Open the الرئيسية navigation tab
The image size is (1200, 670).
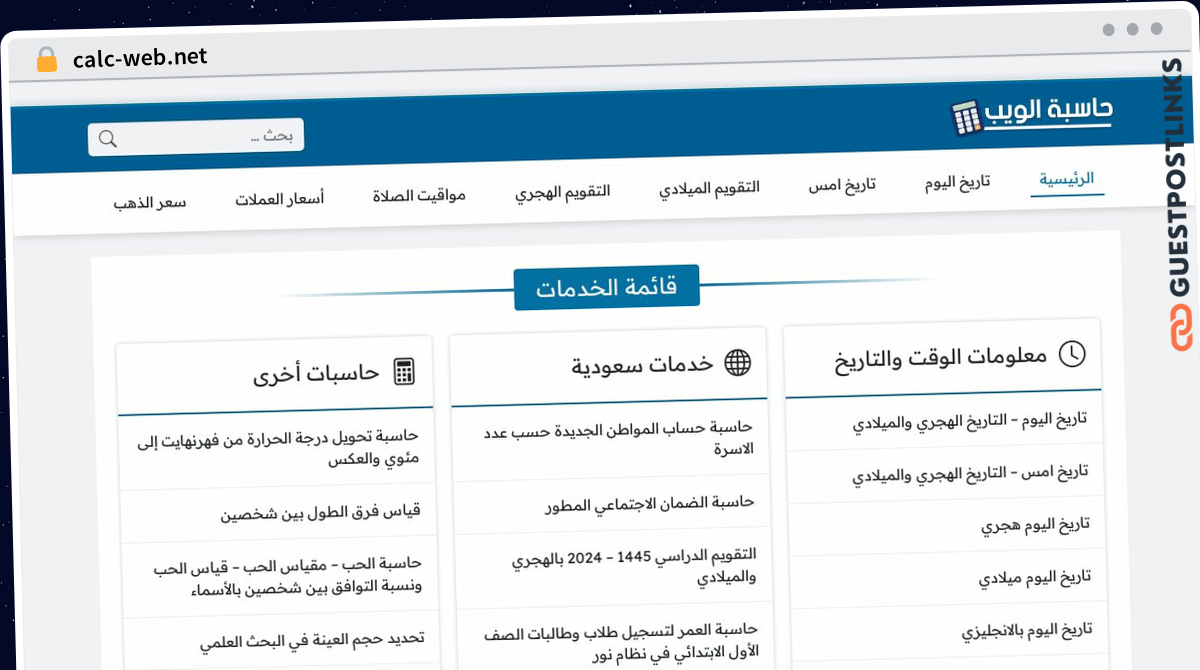pyautogui.click(x=1067, y=180)
